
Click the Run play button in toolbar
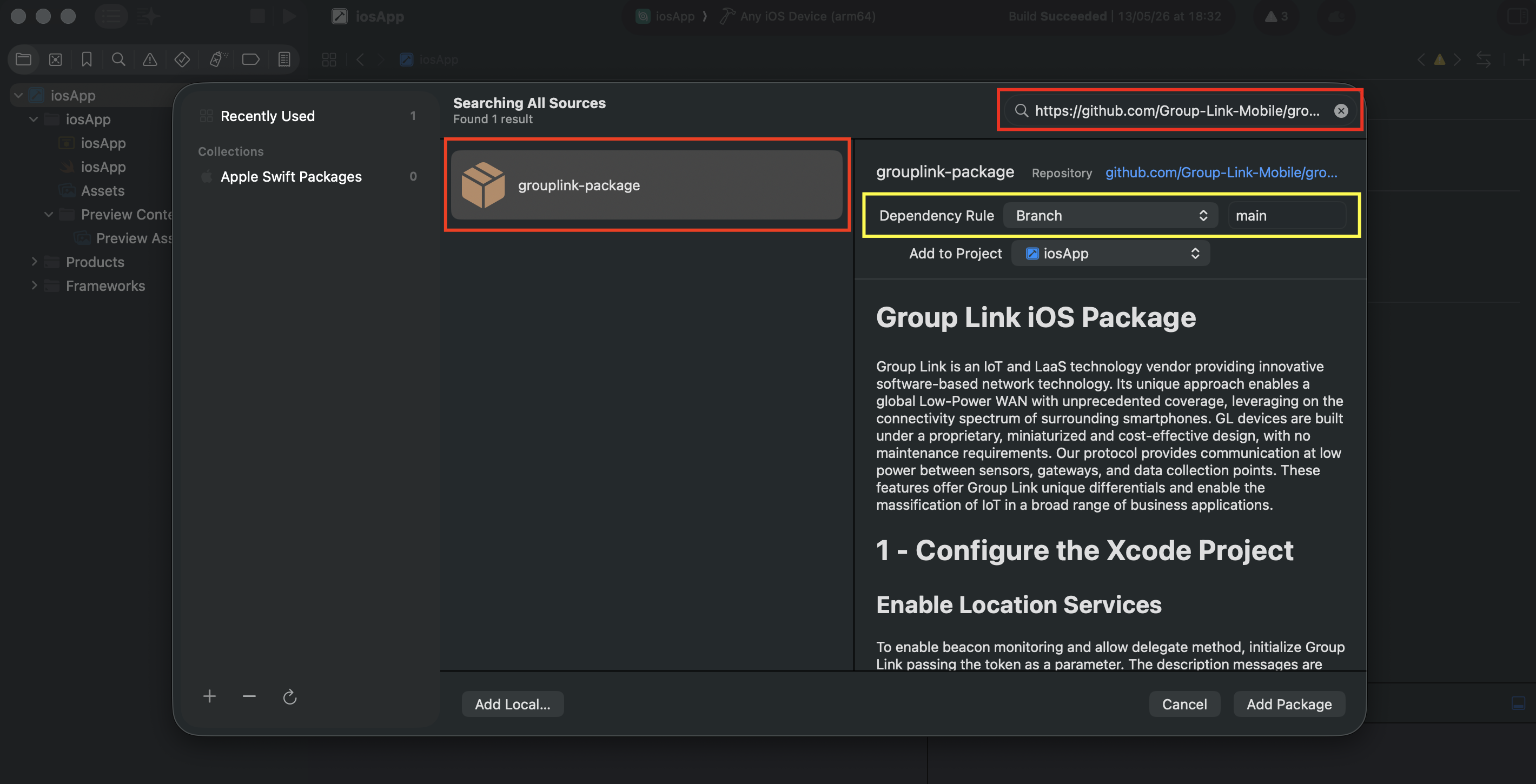tap(289, 16)
